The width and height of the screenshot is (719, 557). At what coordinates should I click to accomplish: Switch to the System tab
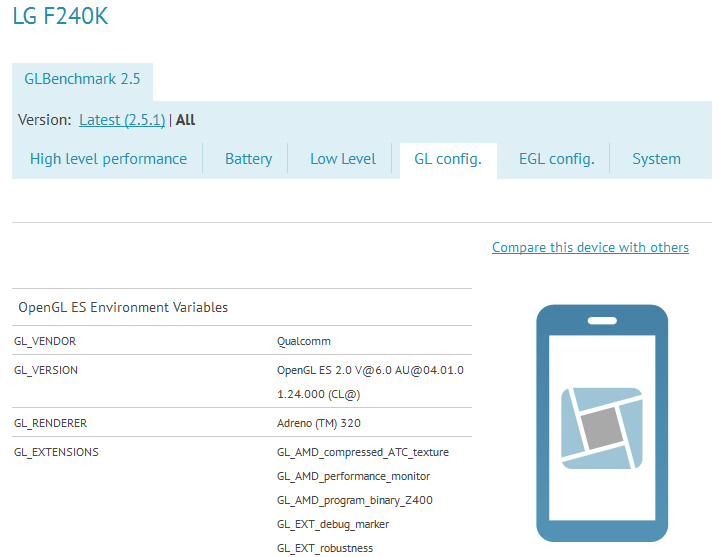pyautogui.click(x=656, y=159)
